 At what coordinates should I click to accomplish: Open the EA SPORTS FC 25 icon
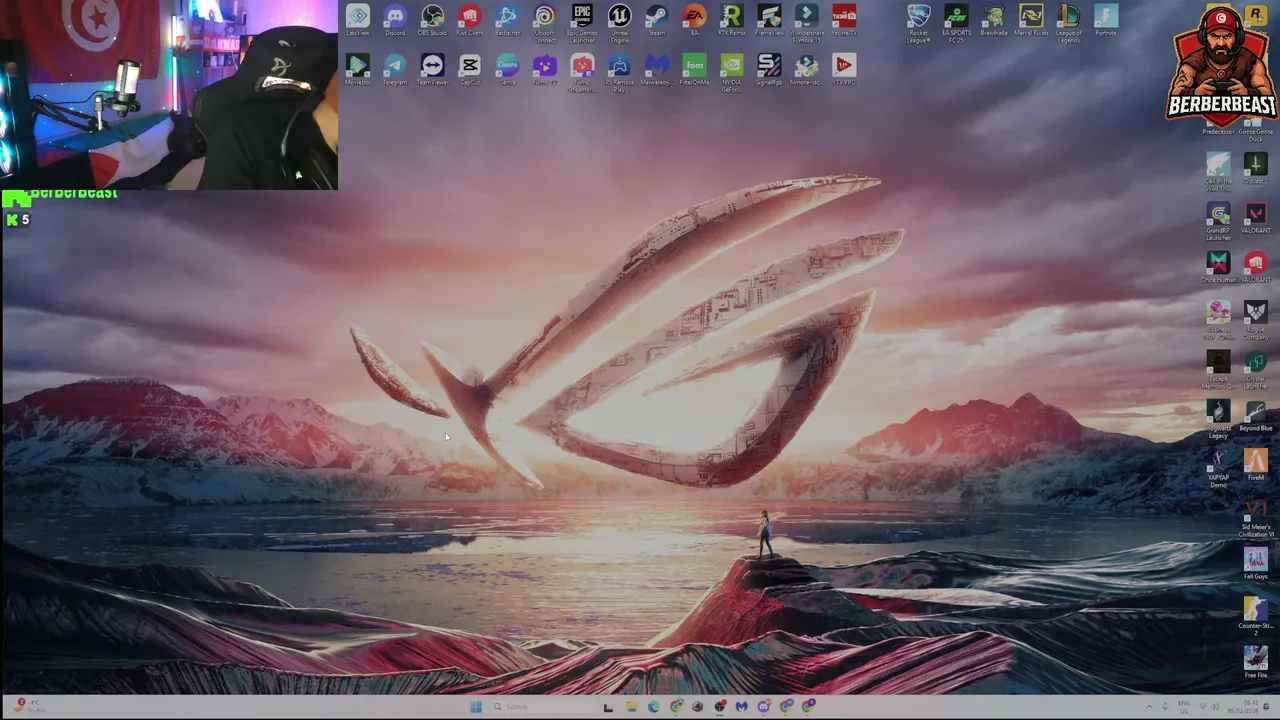tap(956, 22)
